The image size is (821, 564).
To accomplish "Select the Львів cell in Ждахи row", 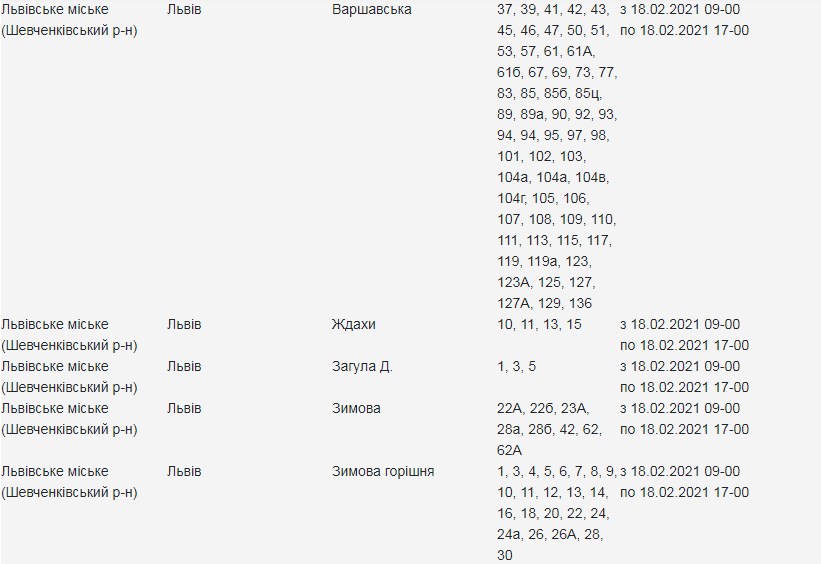I will click(x=184, y=325).
